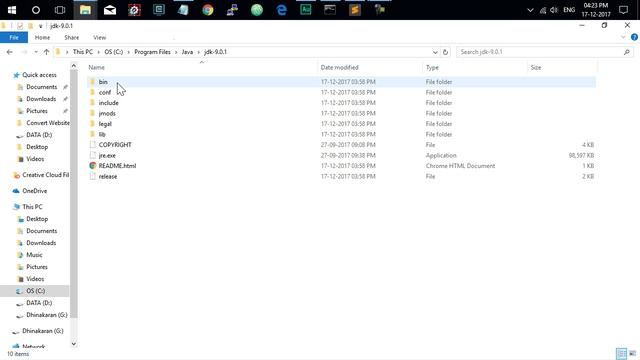Open Dhinakaran (G:) under This PC
The width and height of the screenshot is (640, 360).
(x=47, y=315)
